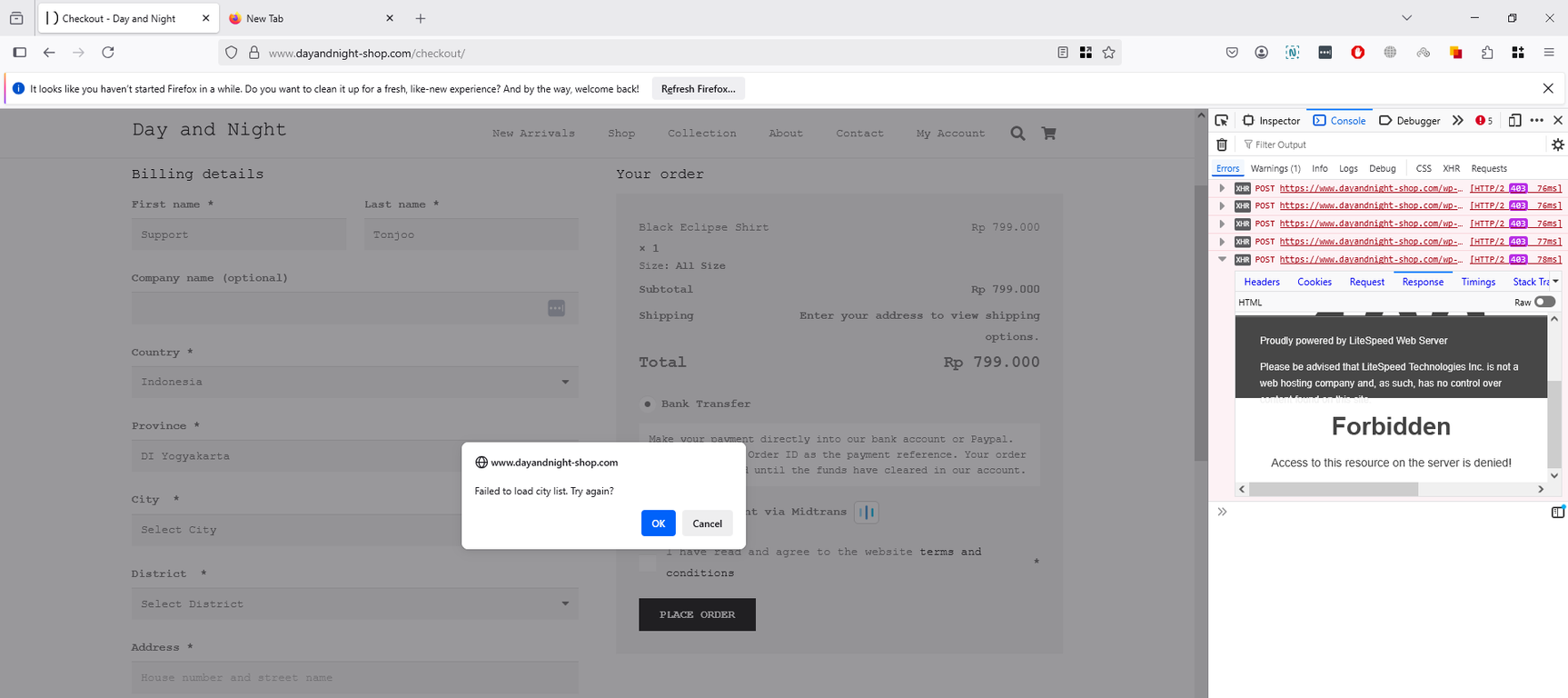Toggle the browser sidebar icon
This screenshot has height=698, width=1568.
[20, 53]
